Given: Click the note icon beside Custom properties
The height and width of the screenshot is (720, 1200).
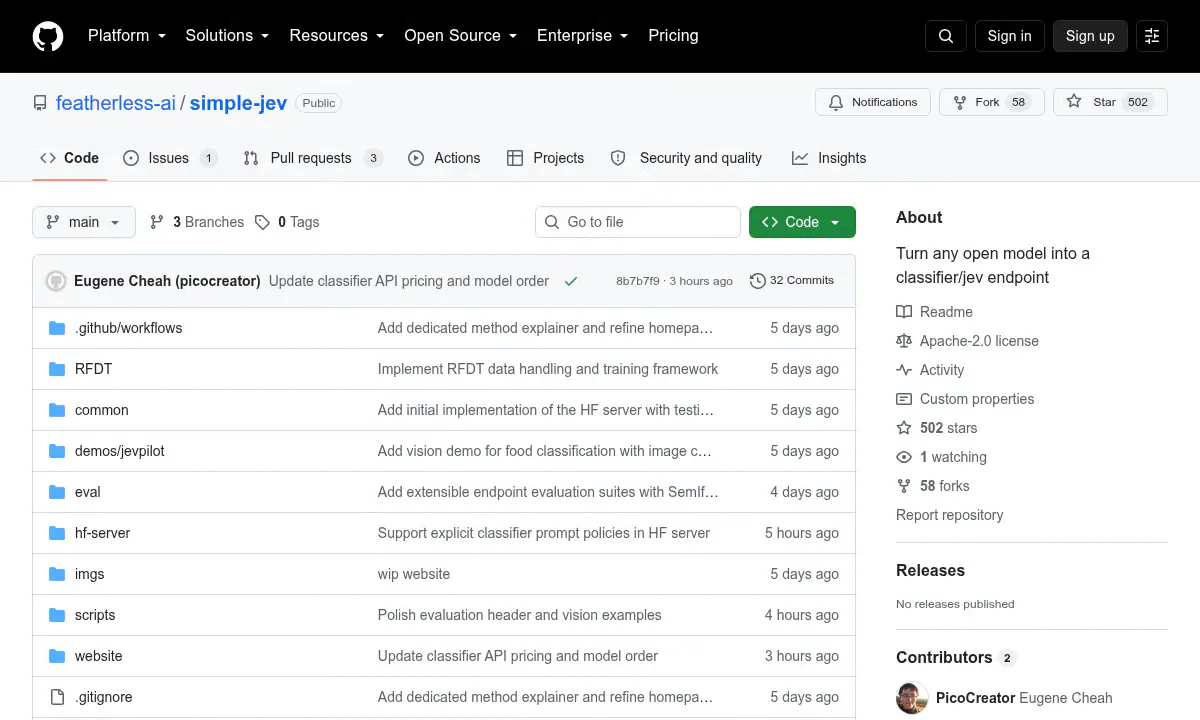Looking at the screenshot, I should click(904, 399).
